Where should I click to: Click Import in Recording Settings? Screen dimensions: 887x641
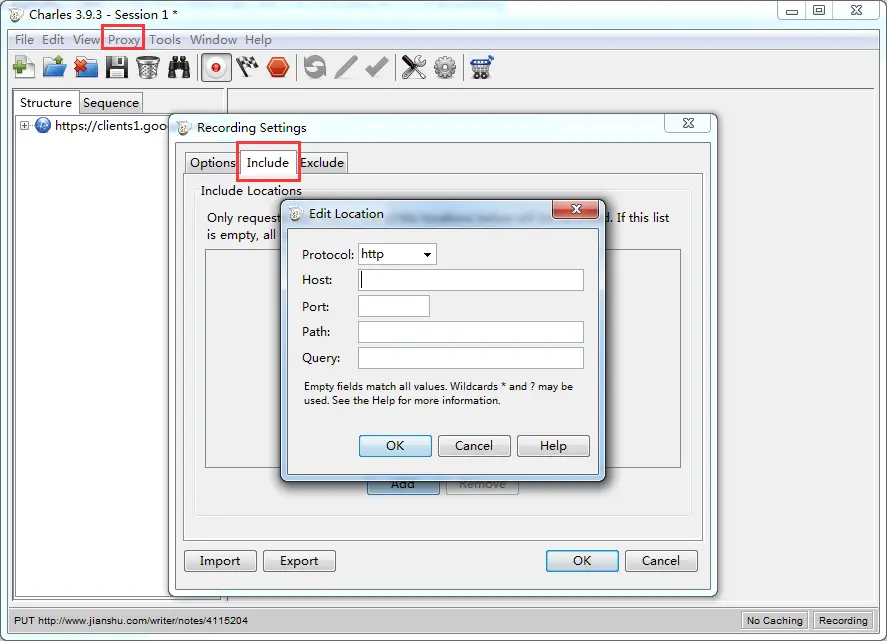tap(220, 561)
